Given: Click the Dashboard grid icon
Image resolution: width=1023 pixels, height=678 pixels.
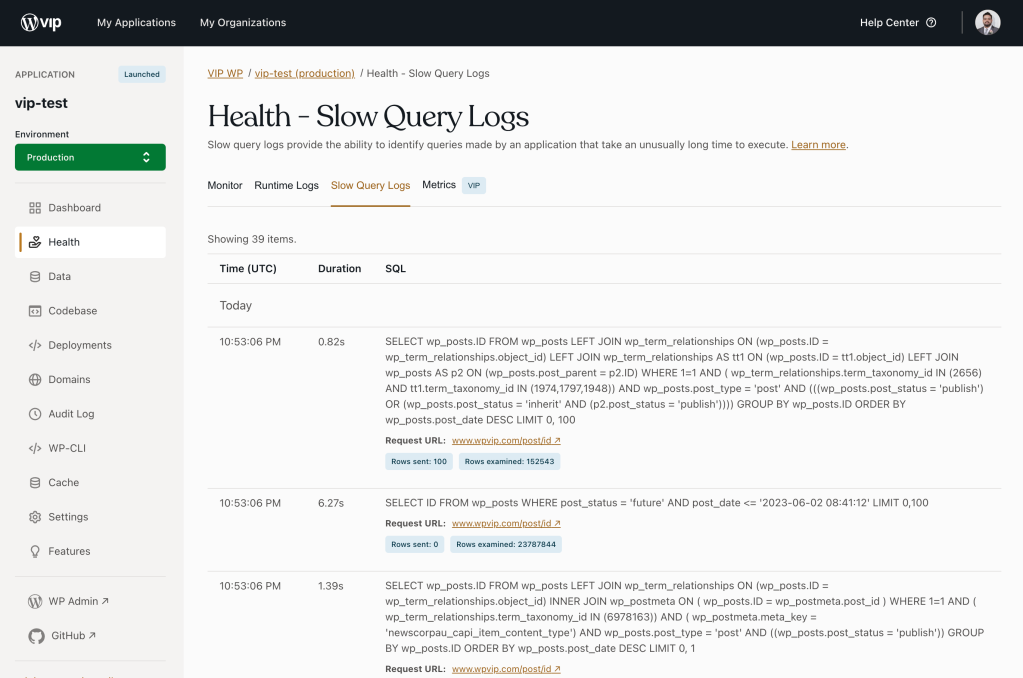Looking at the screenshot, I should pyautogui.click(x=35, y=208).
